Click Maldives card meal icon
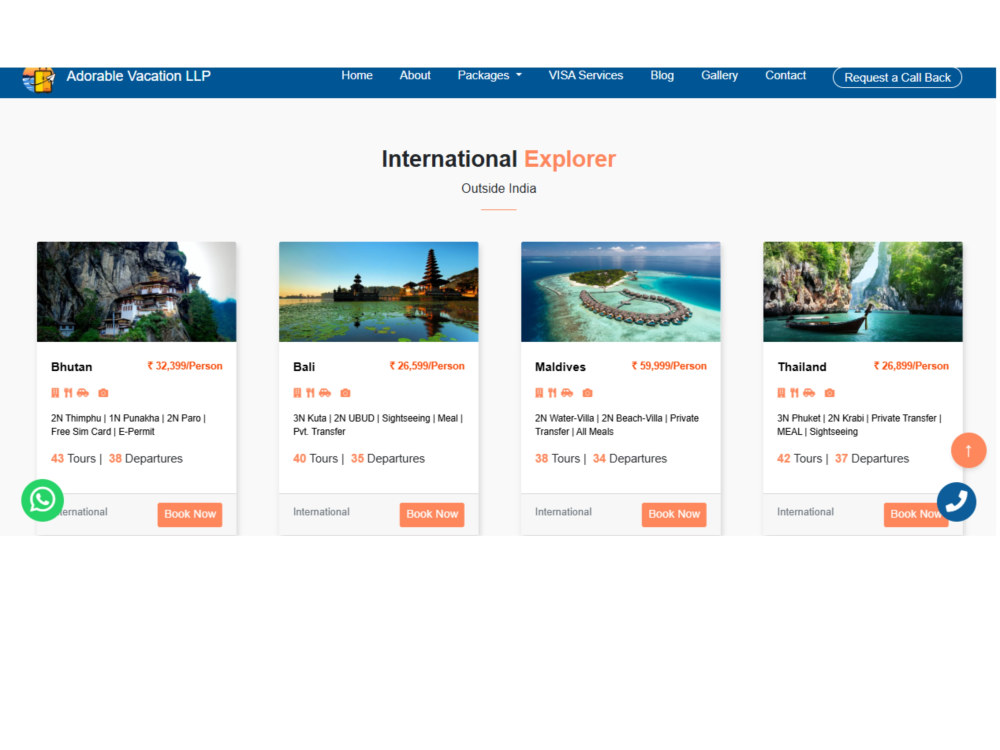This screenshot has width=1000, height=750. coord(552,393)
